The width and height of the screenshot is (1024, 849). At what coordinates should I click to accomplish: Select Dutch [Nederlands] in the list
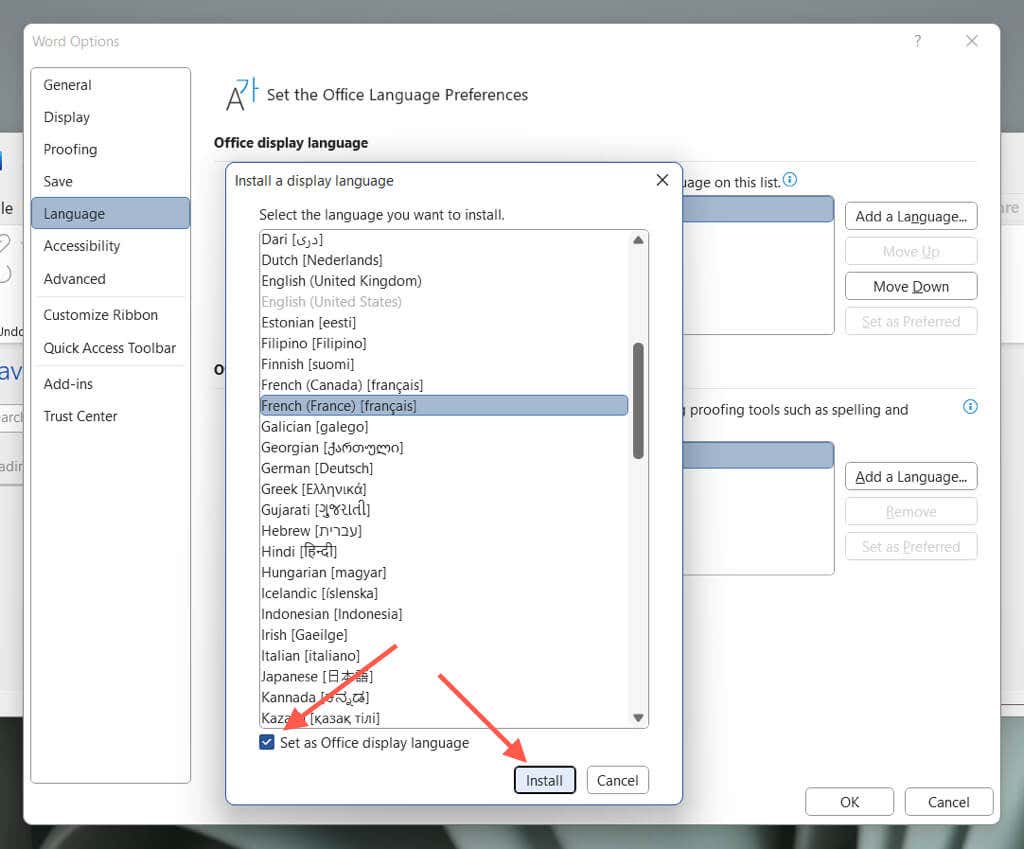pos(444,260)
